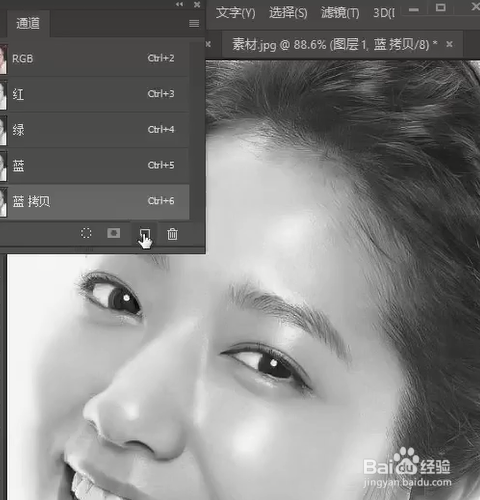Activate the 素材.jpg document tab
Screen dimensions: 480x500
[x=334, y=44]
